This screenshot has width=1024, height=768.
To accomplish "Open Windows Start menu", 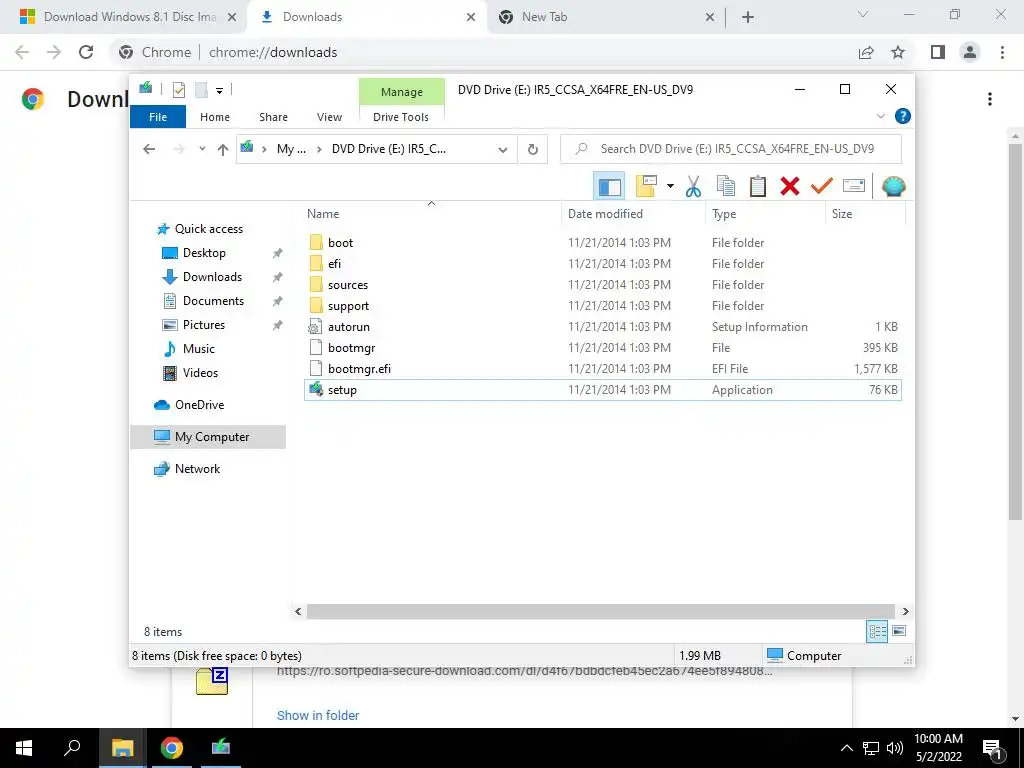I will pyautogui.click(x=24, y=748).
